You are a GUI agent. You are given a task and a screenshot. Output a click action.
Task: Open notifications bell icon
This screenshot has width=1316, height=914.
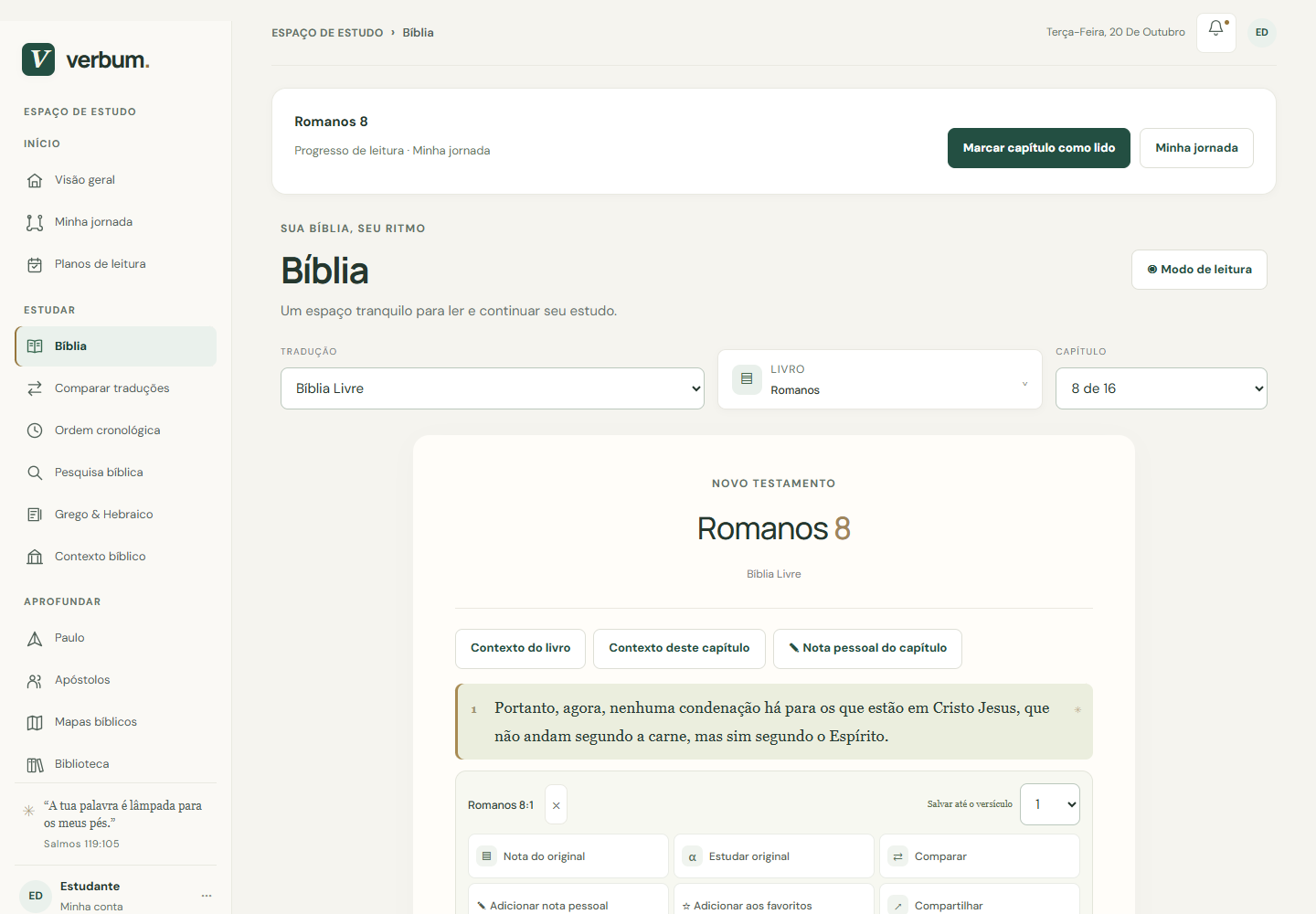click(x=1215, y=32)
